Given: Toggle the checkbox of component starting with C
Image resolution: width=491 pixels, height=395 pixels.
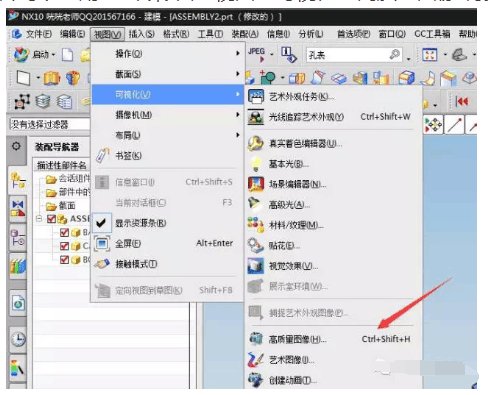Looking at the screenshot, I should [64, 246].
